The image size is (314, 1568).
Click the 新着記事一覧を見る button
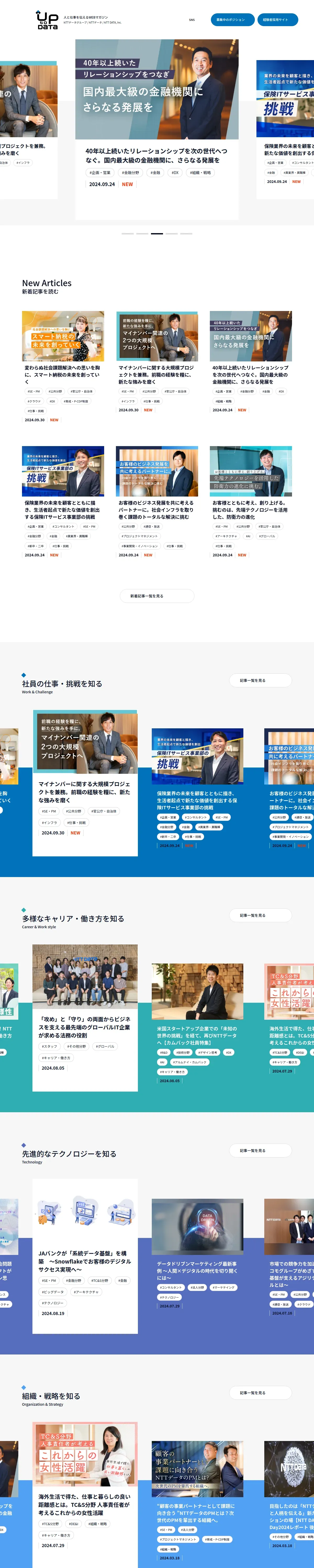(x=157, y=596)
